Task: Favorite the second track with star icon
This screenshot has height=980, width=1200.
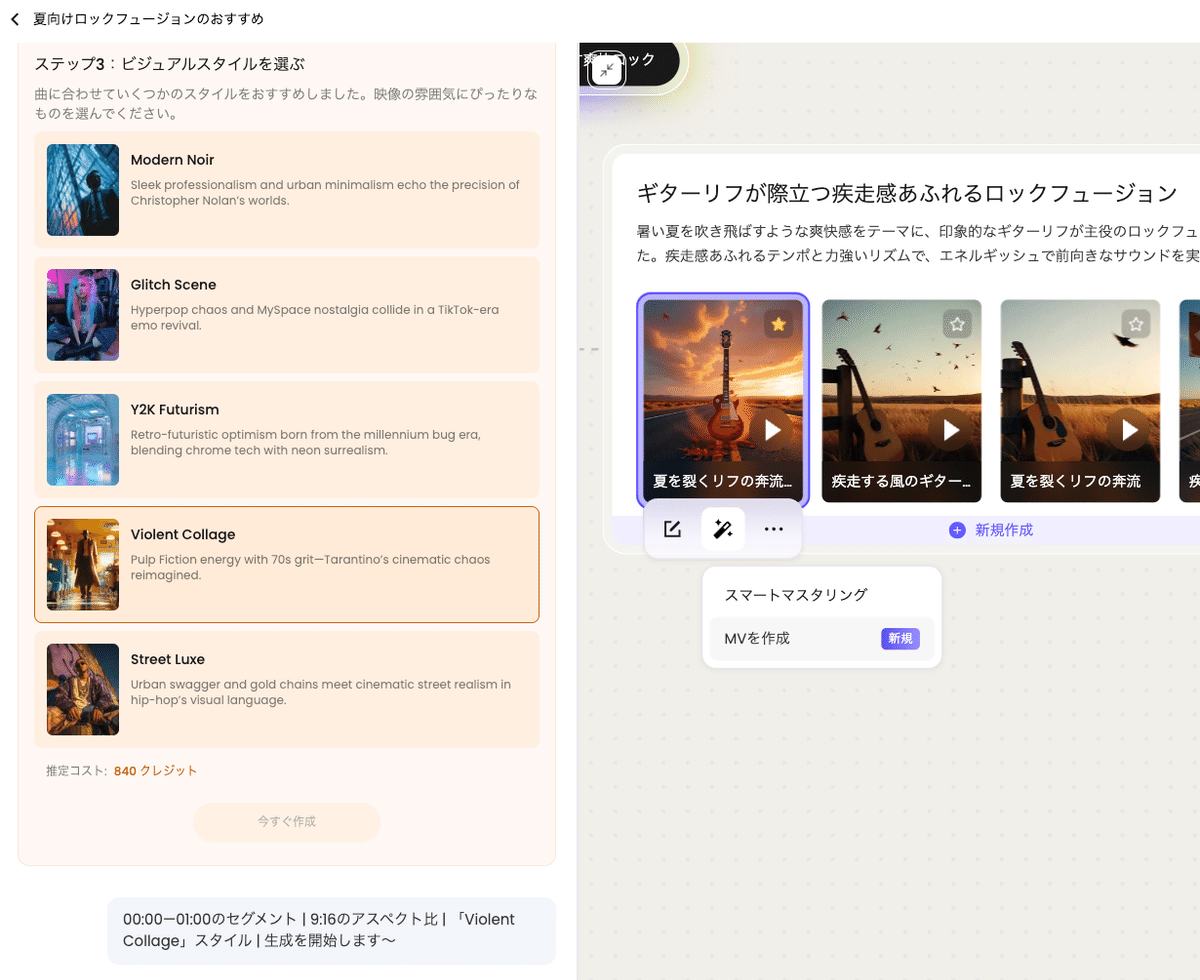Action: [957, 324]
